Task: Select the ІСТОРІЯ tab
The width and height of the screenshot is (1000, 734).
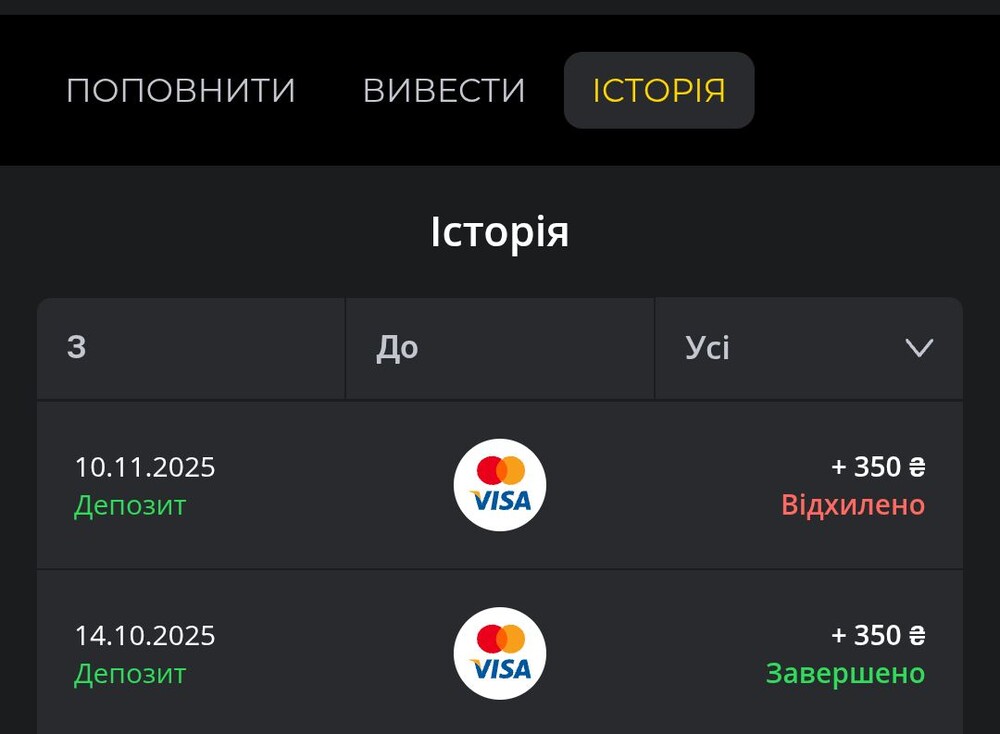Action: (x=659, y=91)
